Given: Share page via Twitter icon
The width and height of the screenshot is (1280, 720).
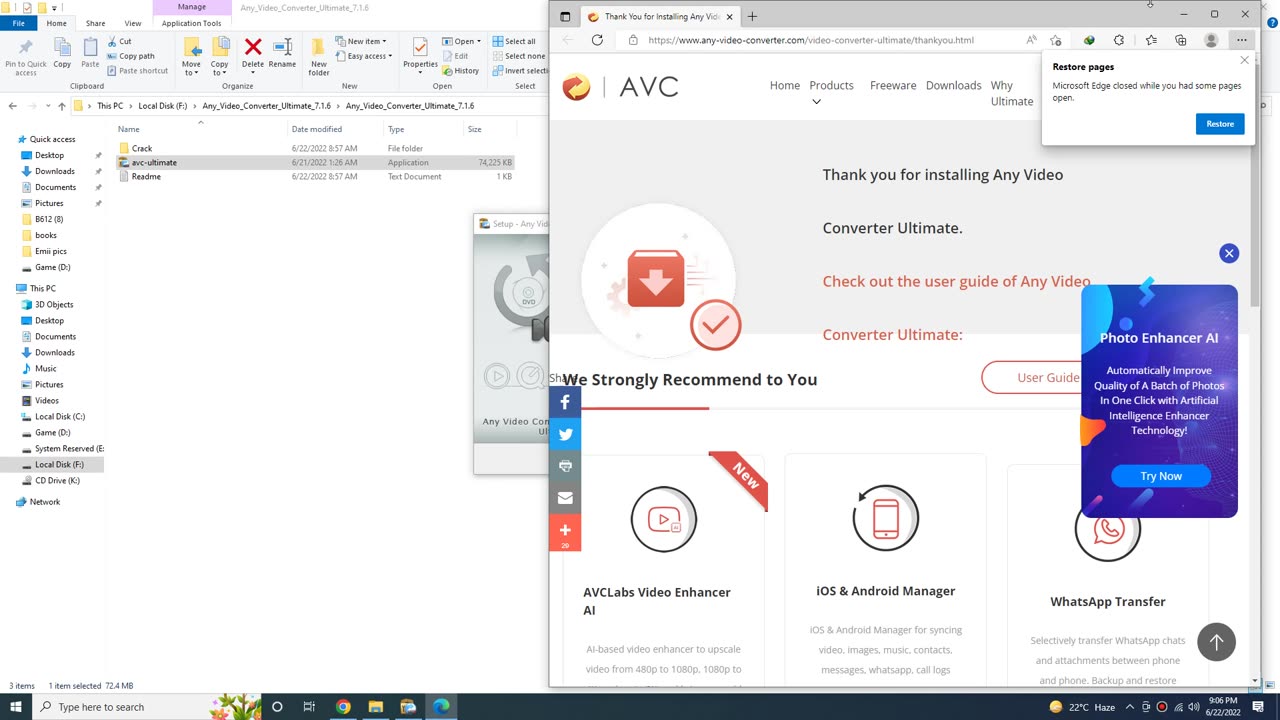Looking at the screenshot, I should coord(565,434).
